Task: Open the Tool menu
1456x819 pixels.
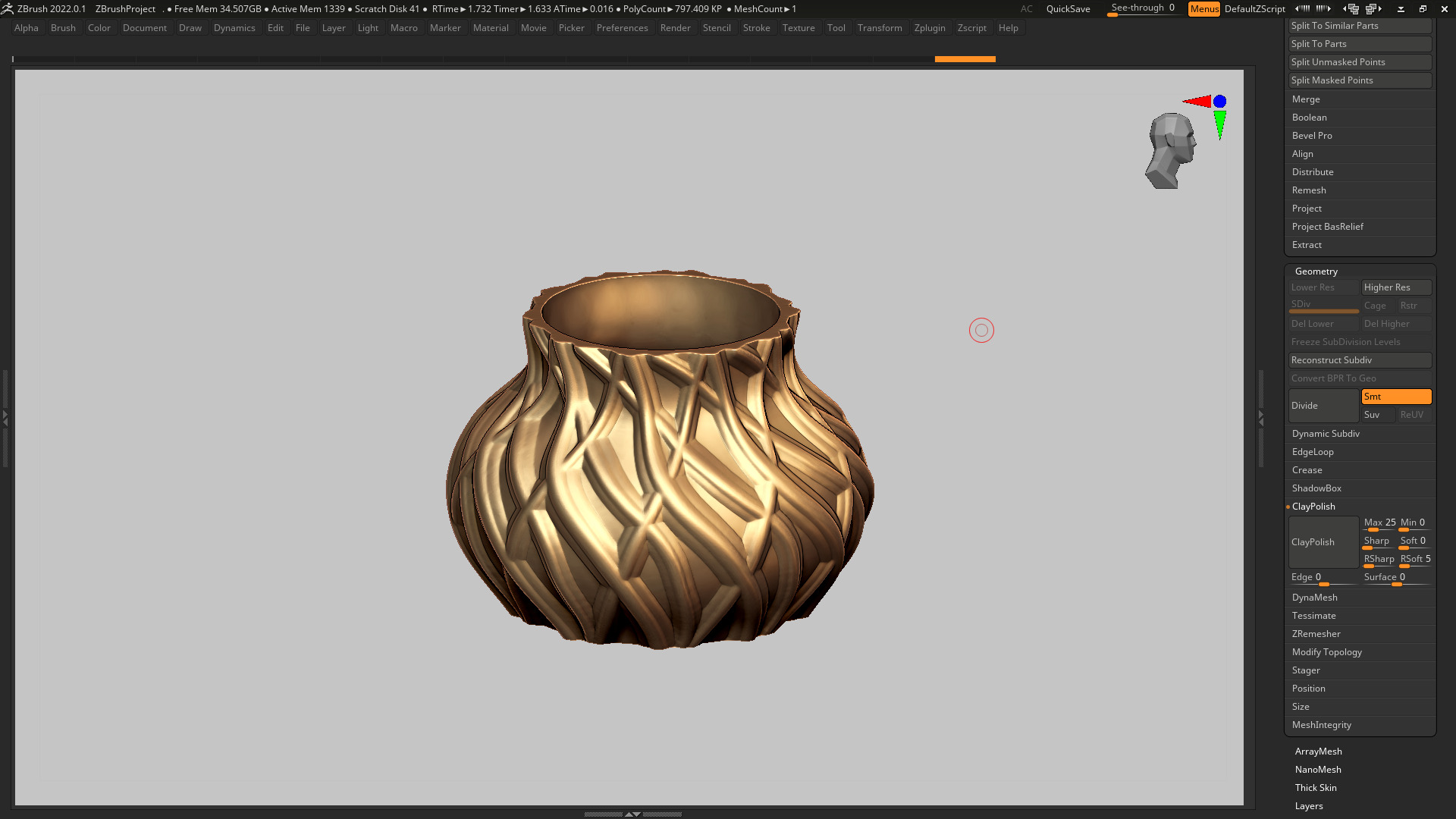Action: coord(836,28)
